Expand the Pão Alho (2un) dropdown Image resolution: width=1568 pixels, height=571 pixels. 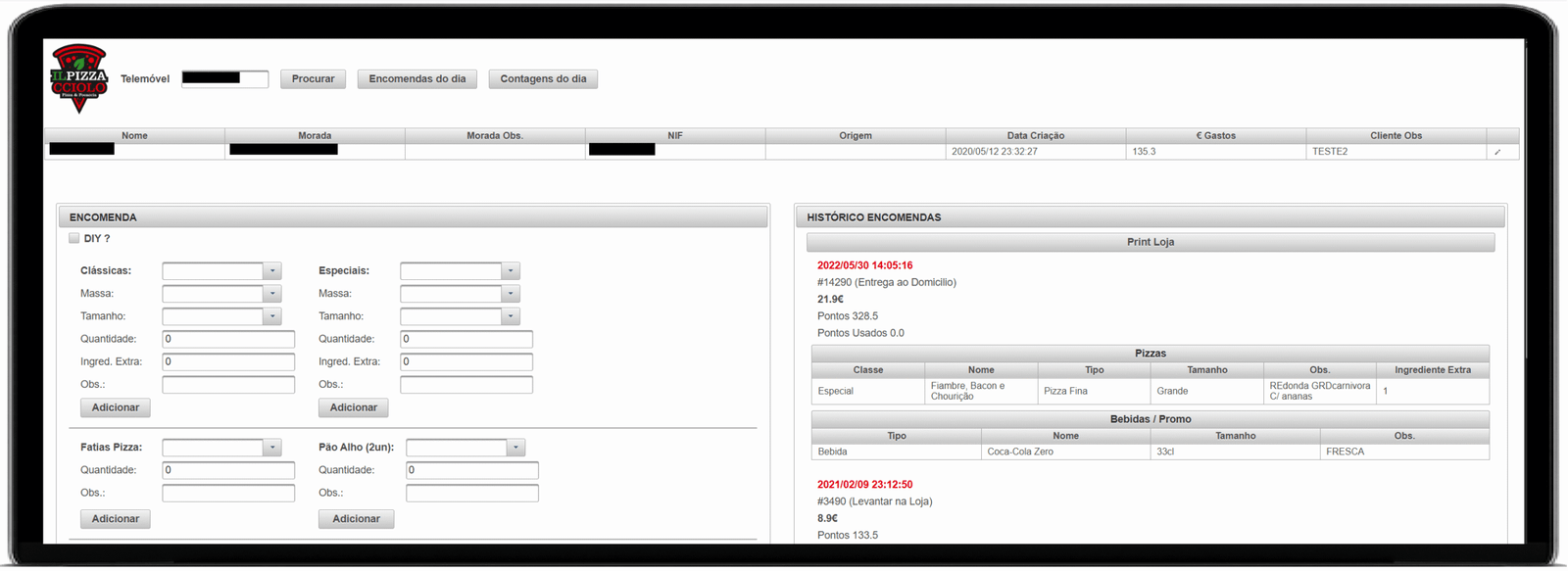click(465, 448)
